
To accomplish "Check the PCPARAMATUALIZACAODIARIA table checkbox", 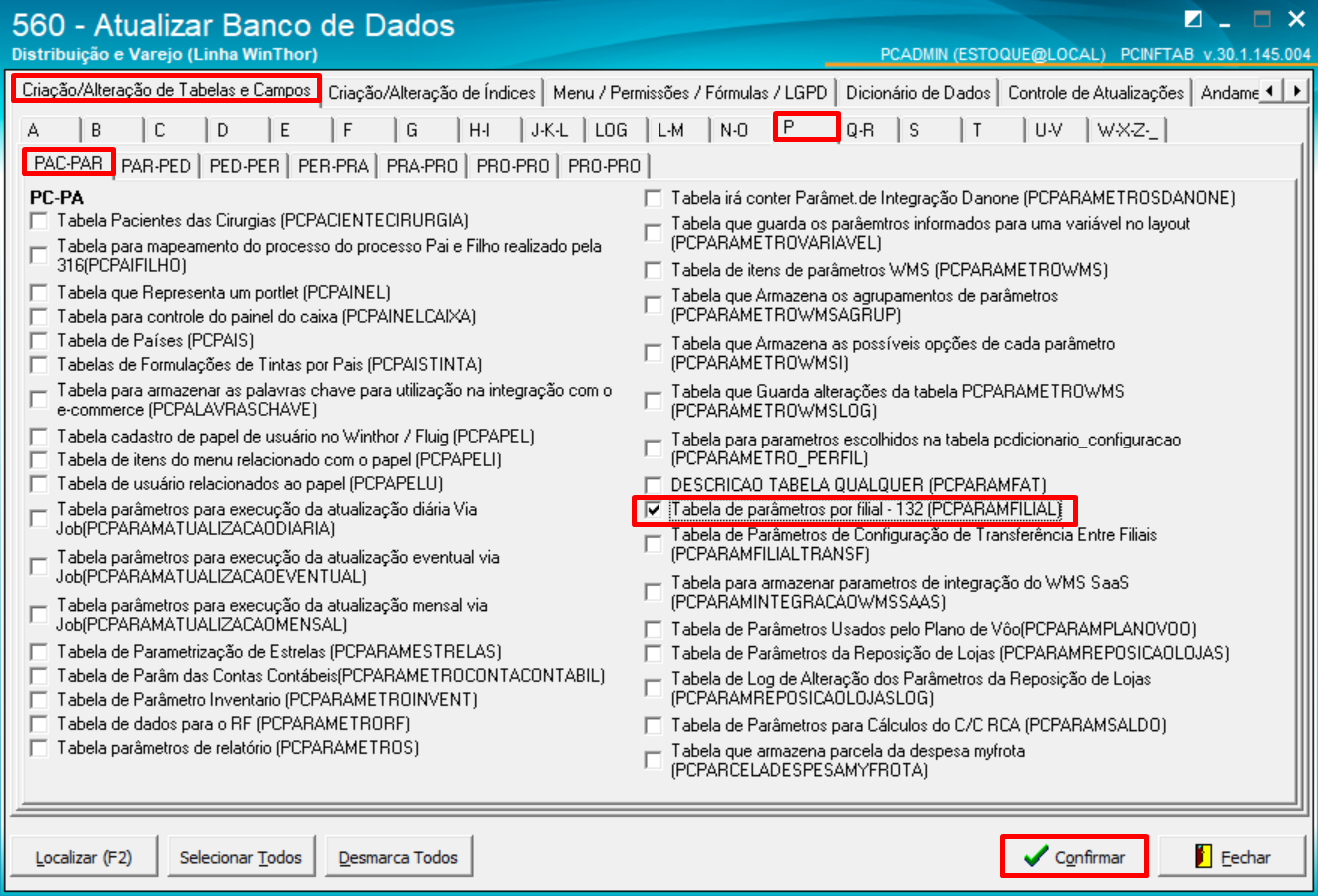I will tap(39, 518).
